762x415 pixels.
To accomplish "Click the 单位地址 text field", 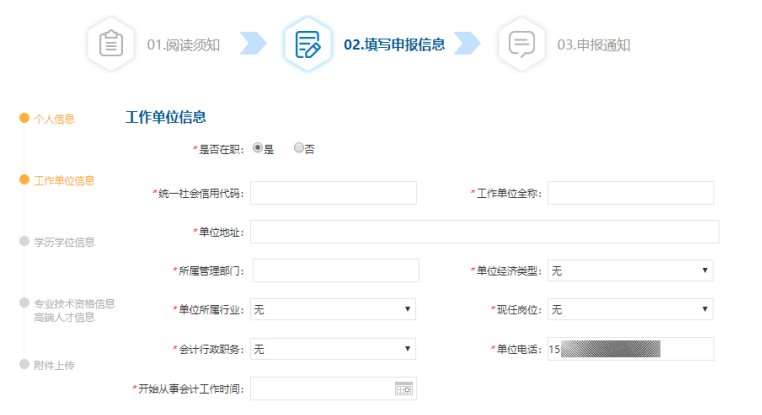I will (x=484, y=232).
